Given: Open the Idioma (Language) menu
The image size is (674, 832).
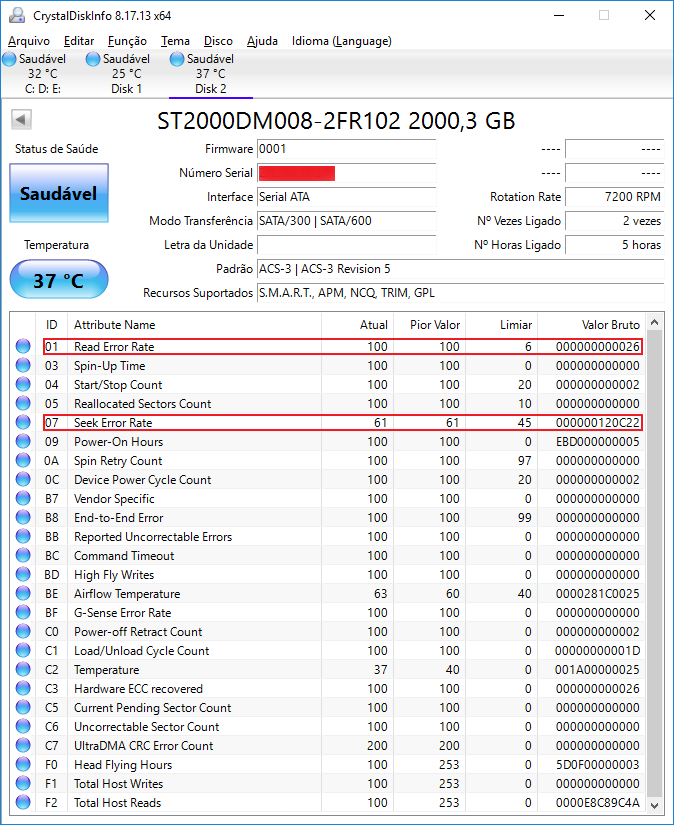Looking at the screenshot, I should [x=342, y=41].
